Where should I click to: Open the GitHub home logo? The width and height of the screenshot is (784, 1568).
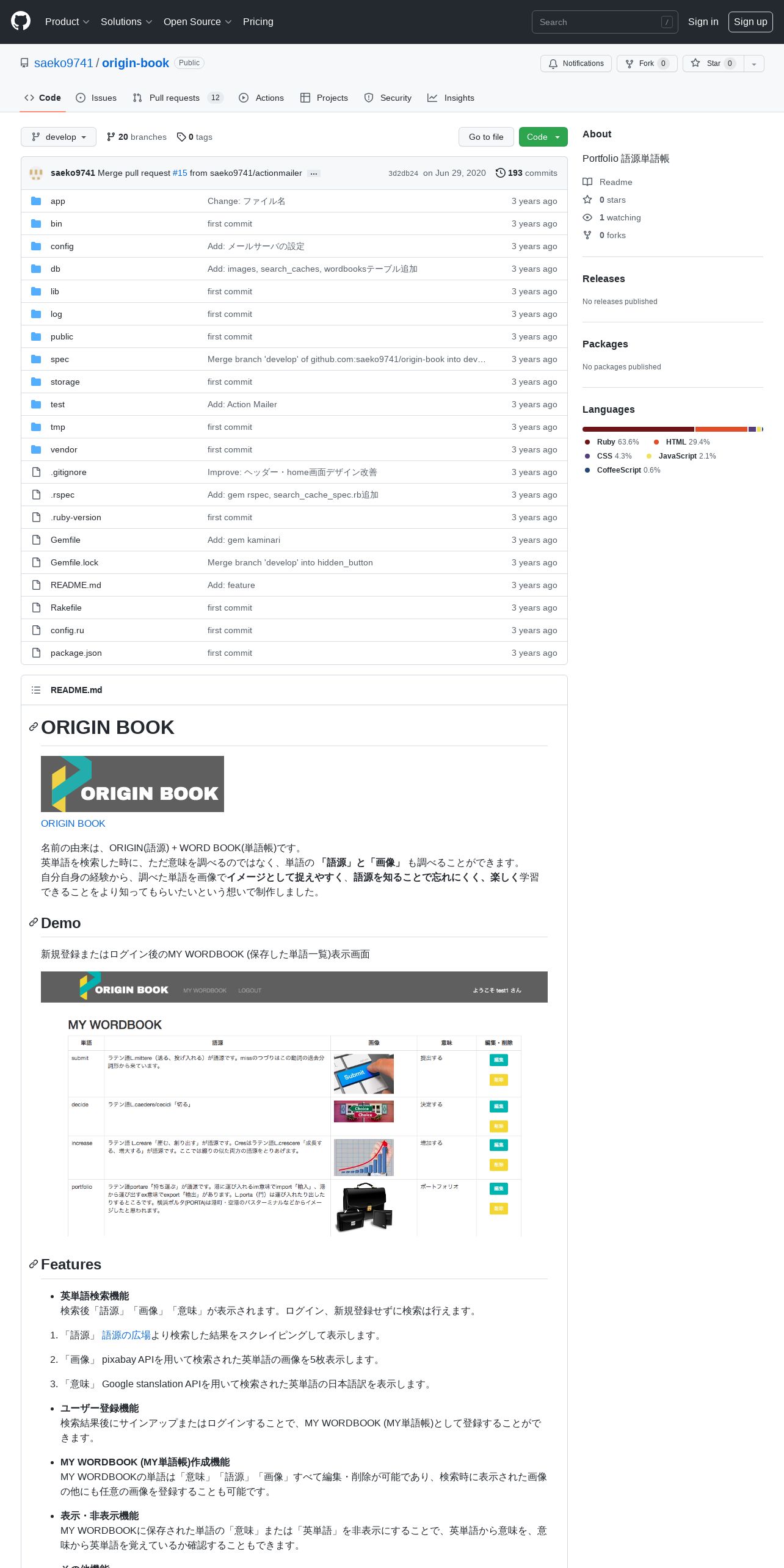point(21,21)
